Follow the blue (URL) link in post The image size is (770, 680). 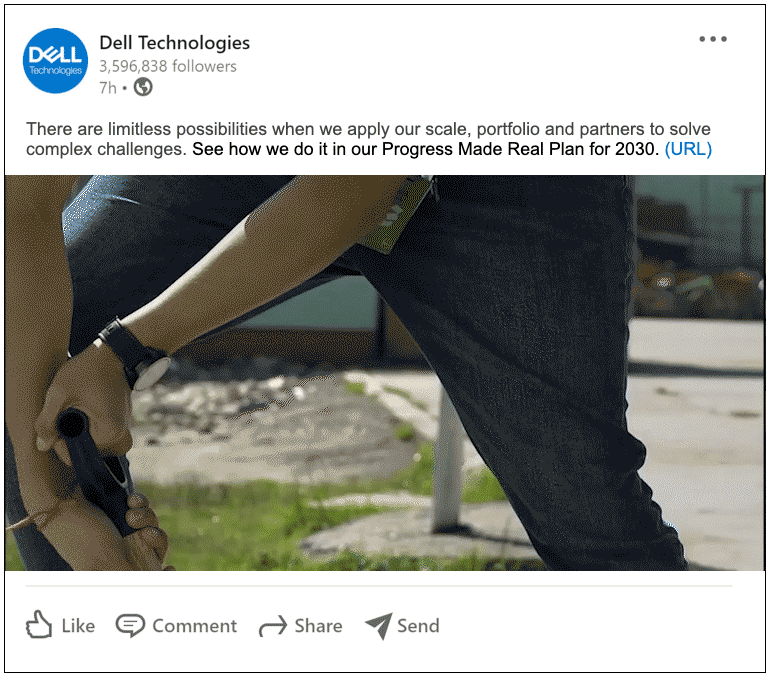point(688,149)
